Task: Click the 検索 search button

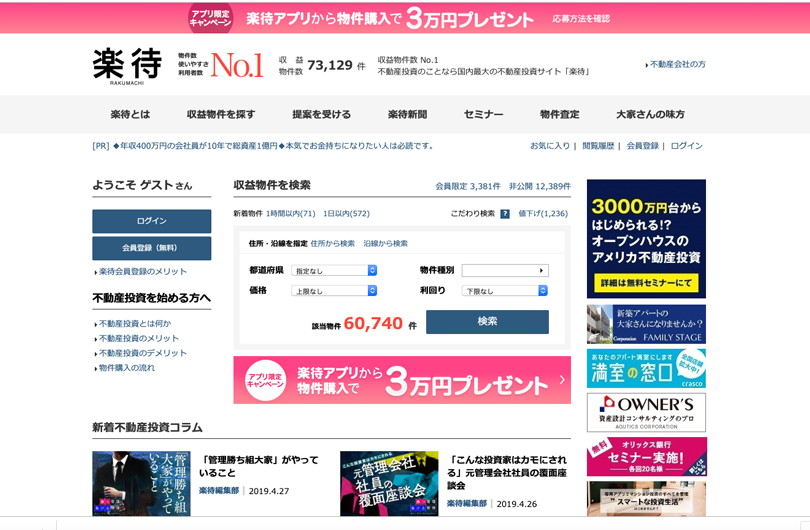Action: 487,322
